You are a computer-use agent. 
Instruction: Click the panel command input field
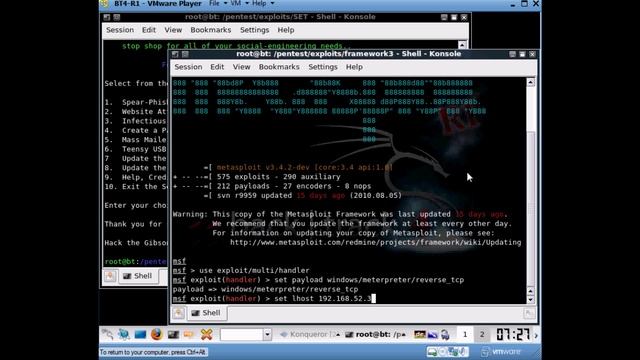click(241, 335)
